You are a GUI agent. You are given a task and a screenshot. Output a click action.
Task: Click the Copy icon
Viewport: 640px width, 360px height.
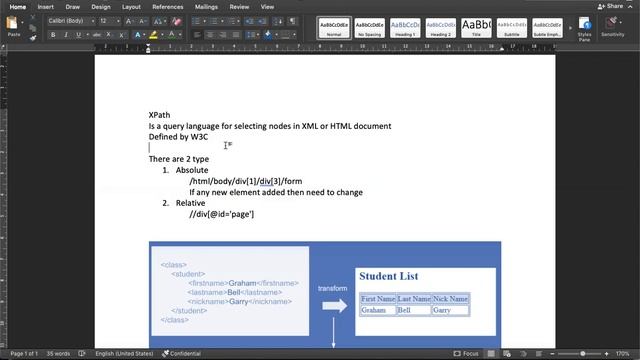pos(33,28)
